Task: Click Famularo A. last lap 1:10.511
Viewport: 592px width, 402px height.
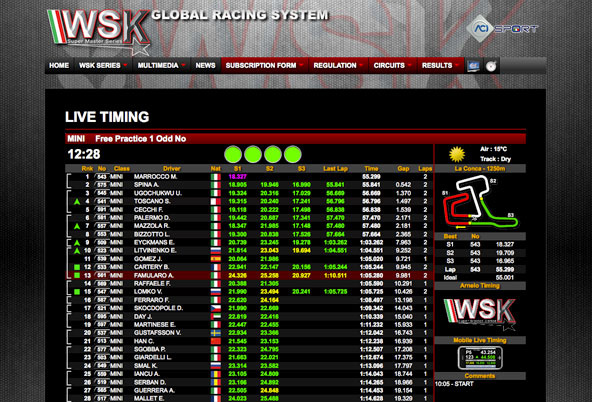Action: point(335,276)
